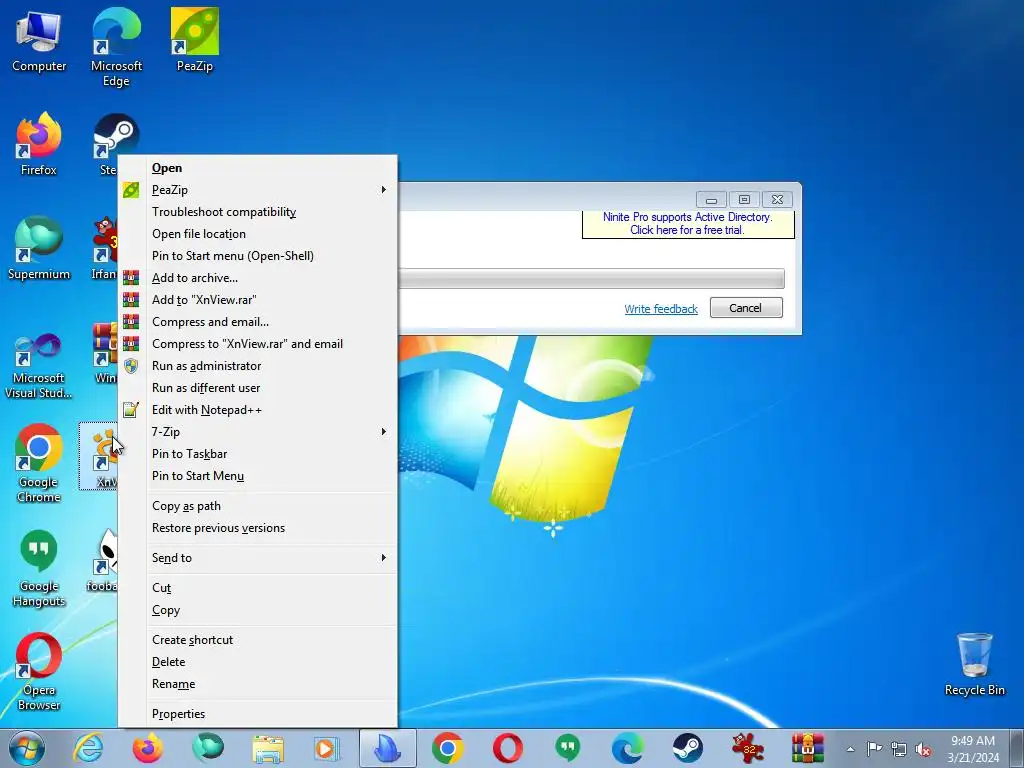Select the Google Hangouts desktop shortcut

pyautogui.click(x=39, y=568)
